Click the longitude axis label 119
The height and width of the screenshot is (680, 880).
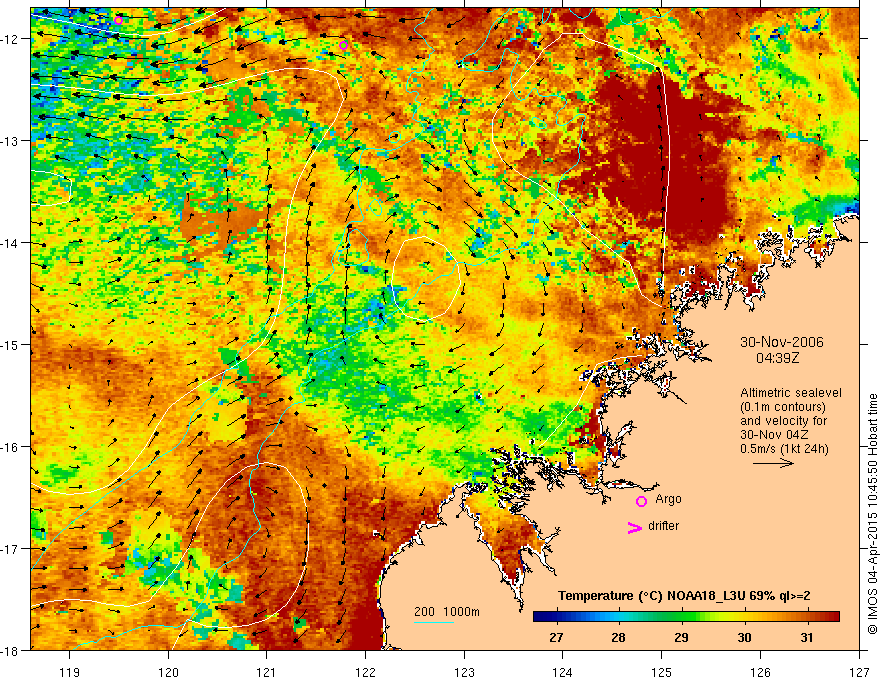click(x=70, y=672)
